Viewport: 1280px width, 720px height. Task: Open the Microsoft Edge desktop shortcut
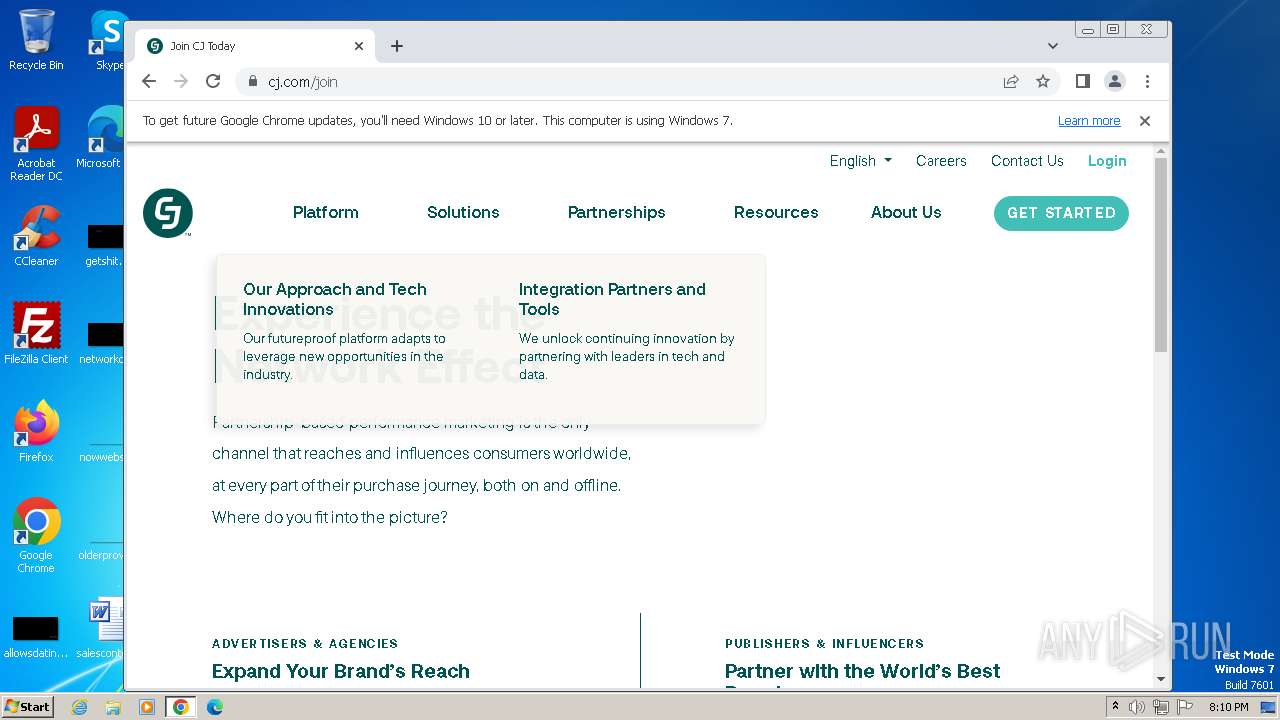[x=100, y=138]
